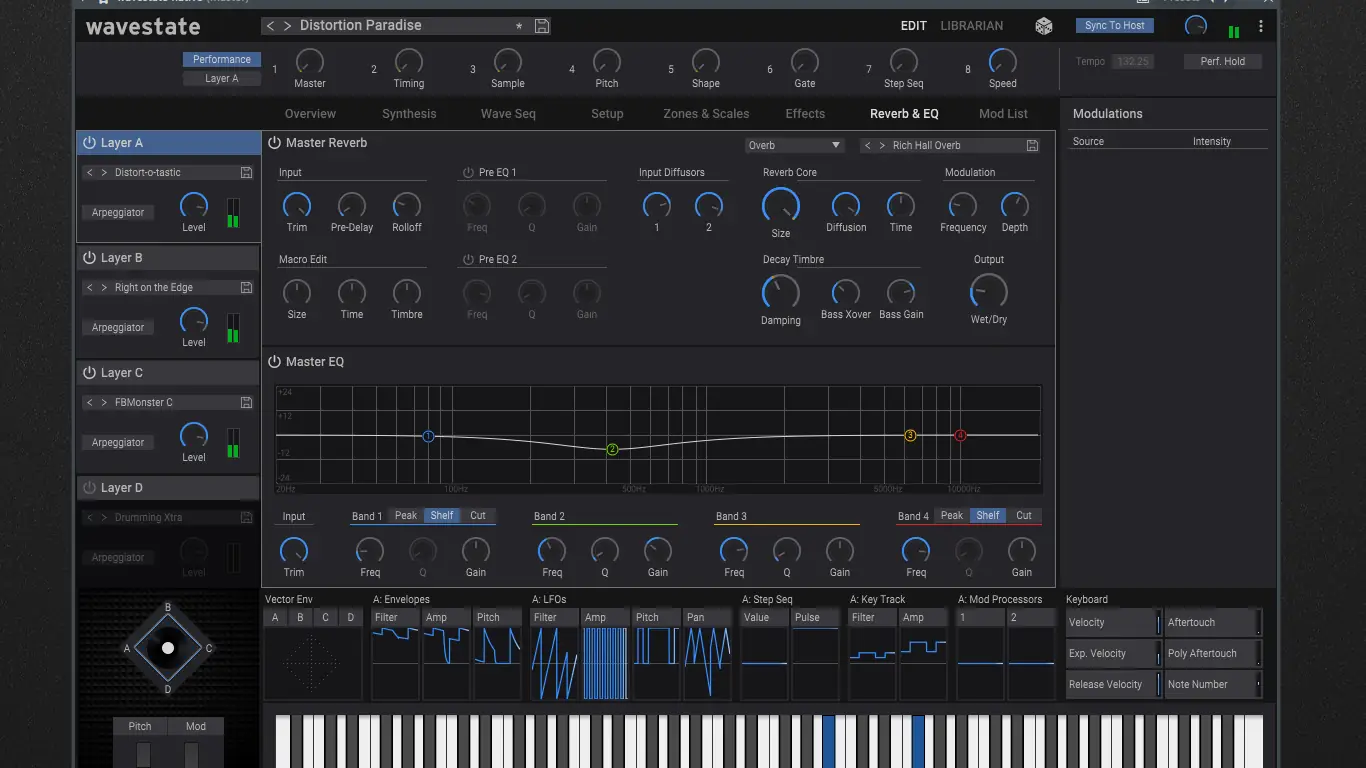
Task: Toggle Layer A power button
Action: pos(89,143)
